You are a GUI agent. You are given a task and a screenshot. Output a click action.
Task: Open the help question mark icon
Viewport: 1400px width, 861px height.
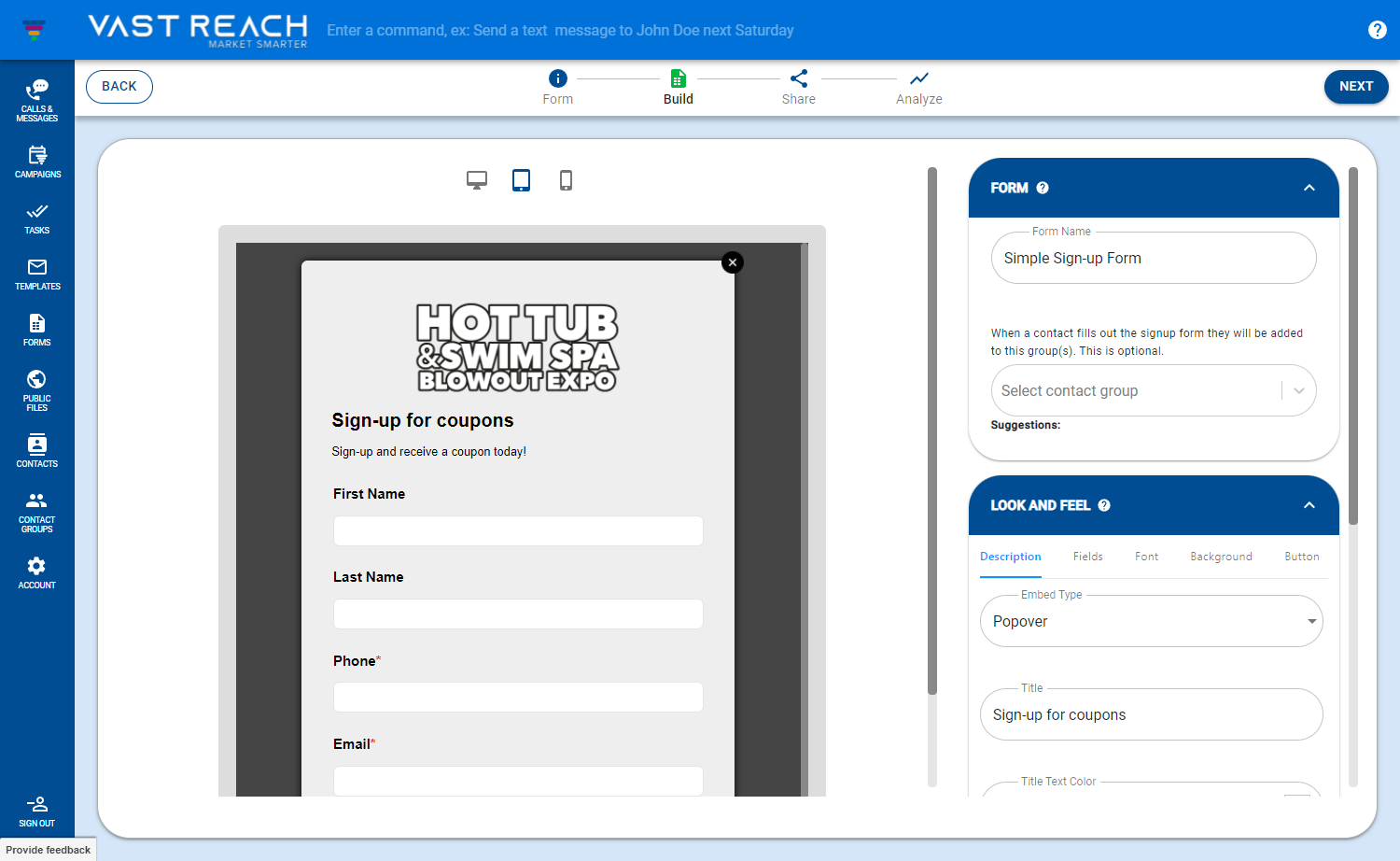click(x=1377, y=30)
